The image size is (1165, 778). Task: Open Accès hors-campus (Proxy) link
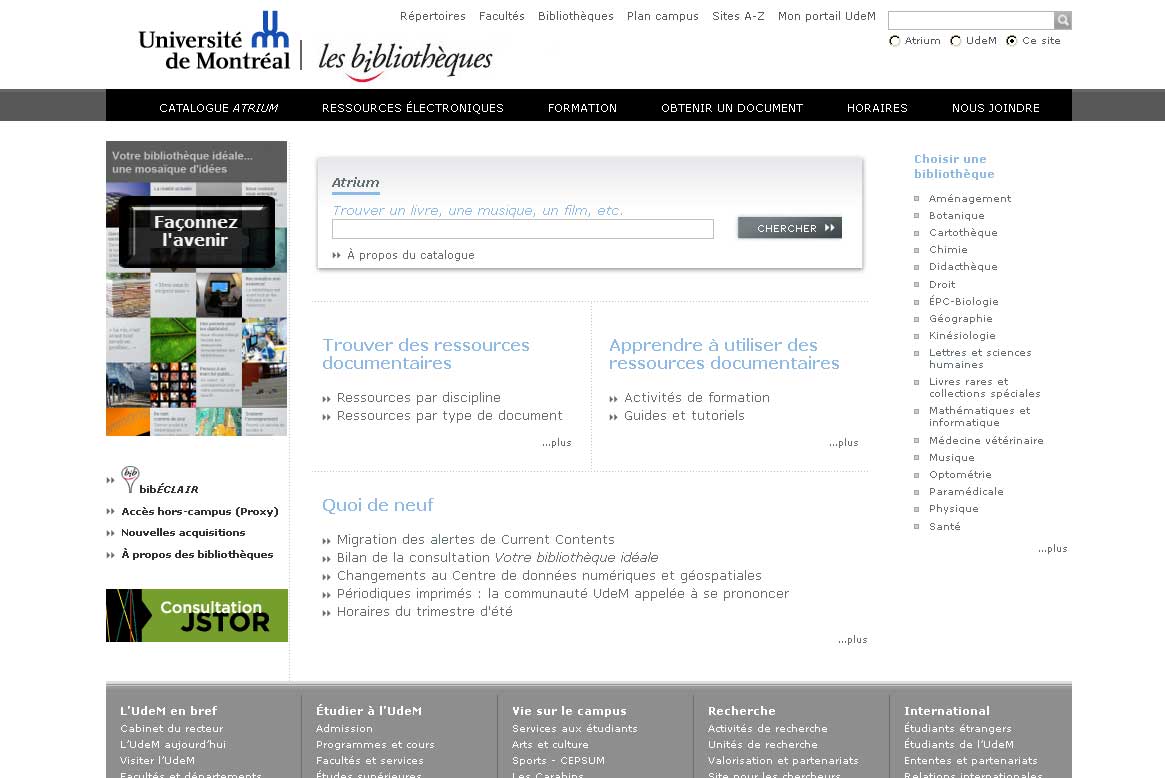point(200,511)
